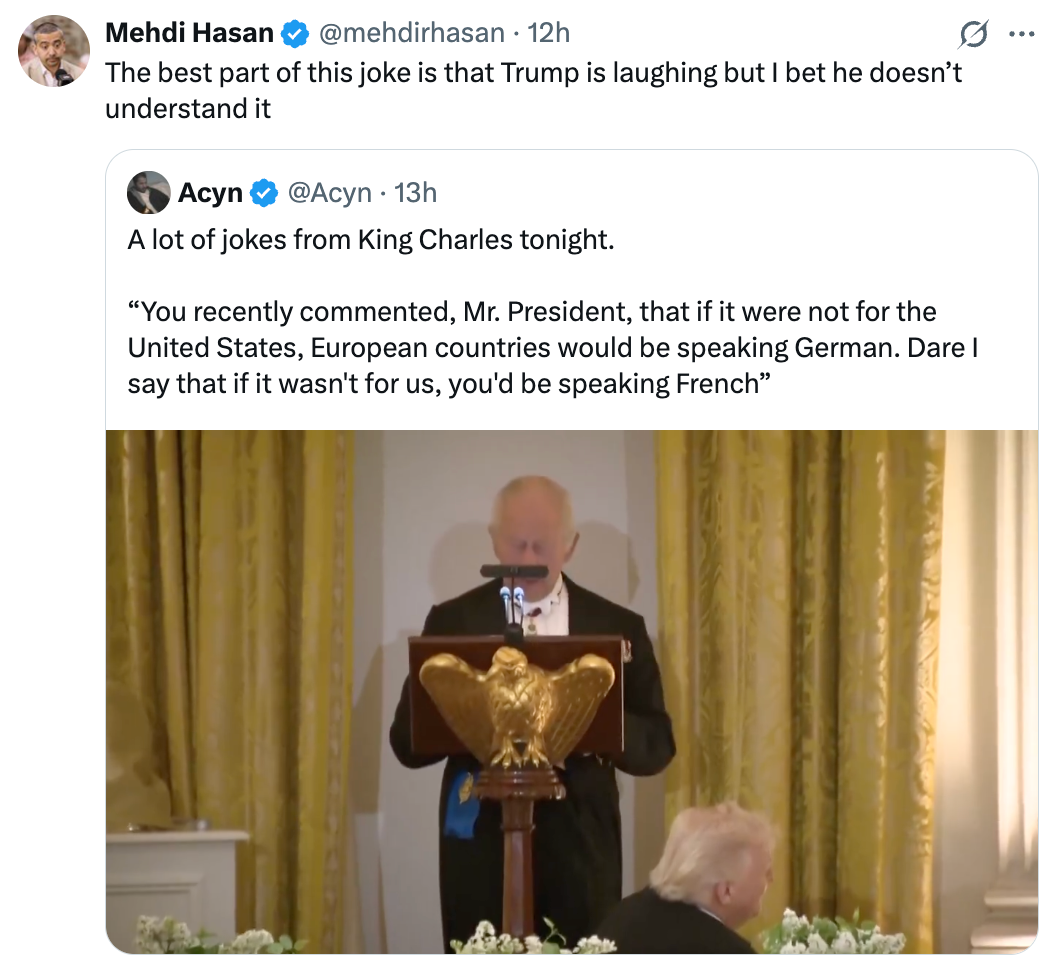Viewport: 1054px width, 960px height.
Task: Select the 12h timestamp on the main post
Action: pos(552,32)
